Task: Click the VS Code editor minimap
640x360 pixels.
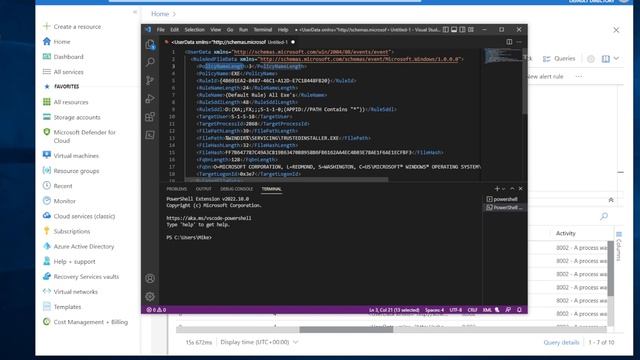Action: tap(502, 56)
